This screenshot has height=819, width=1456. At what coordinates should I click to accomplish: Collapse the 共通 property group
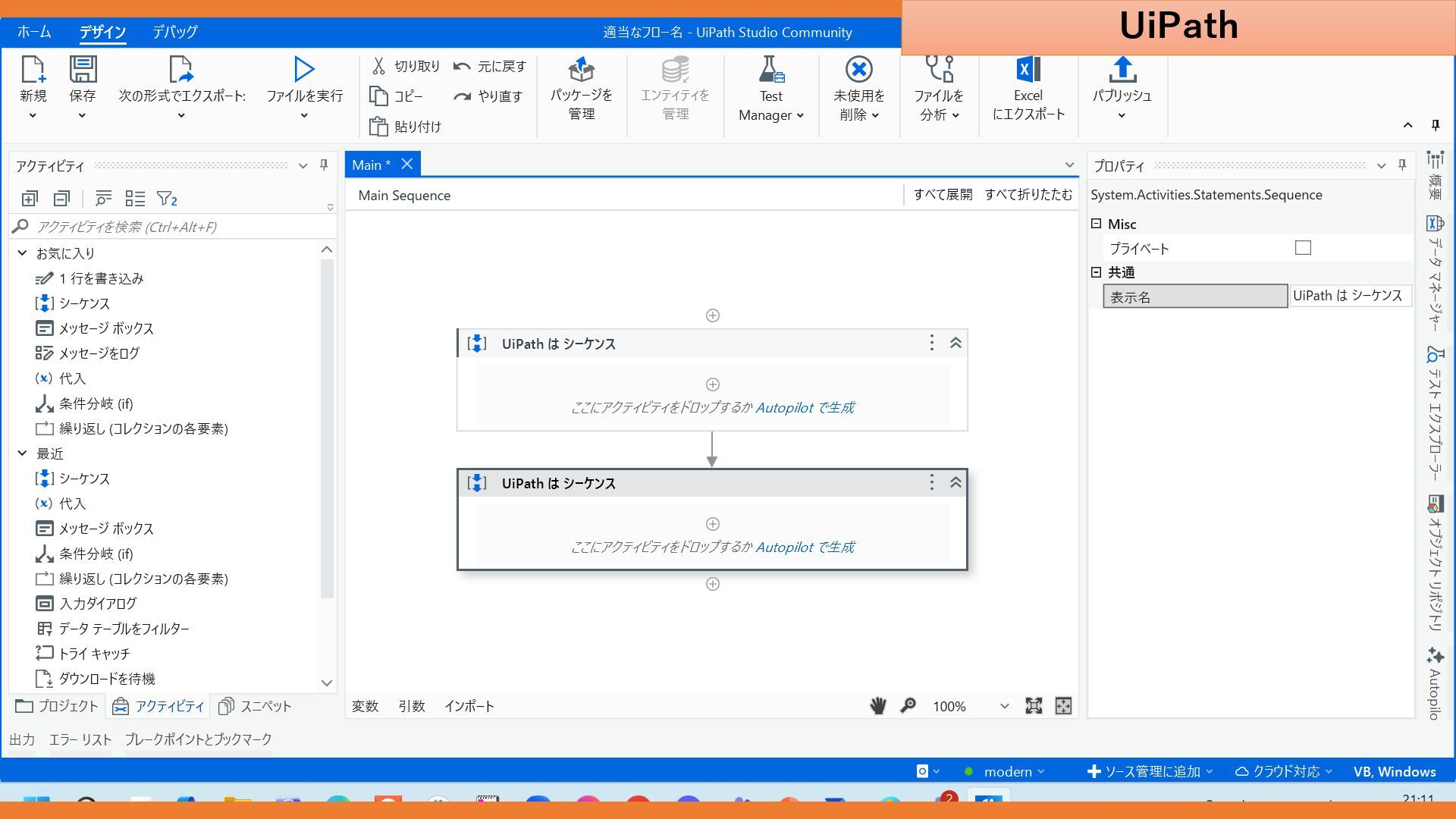[1096, 272]
